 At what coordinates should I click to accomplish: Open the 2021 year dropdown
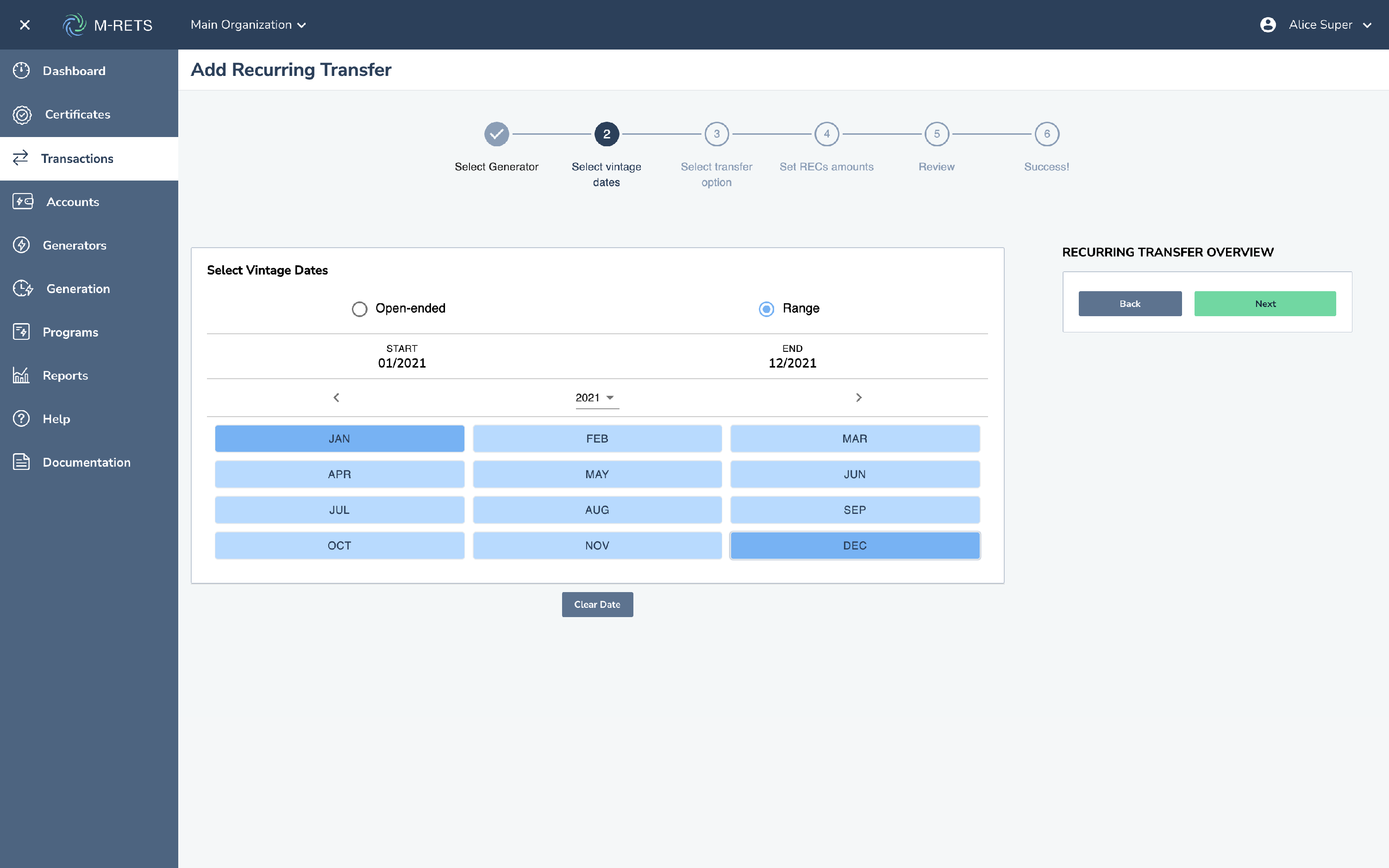coord(596,397)
